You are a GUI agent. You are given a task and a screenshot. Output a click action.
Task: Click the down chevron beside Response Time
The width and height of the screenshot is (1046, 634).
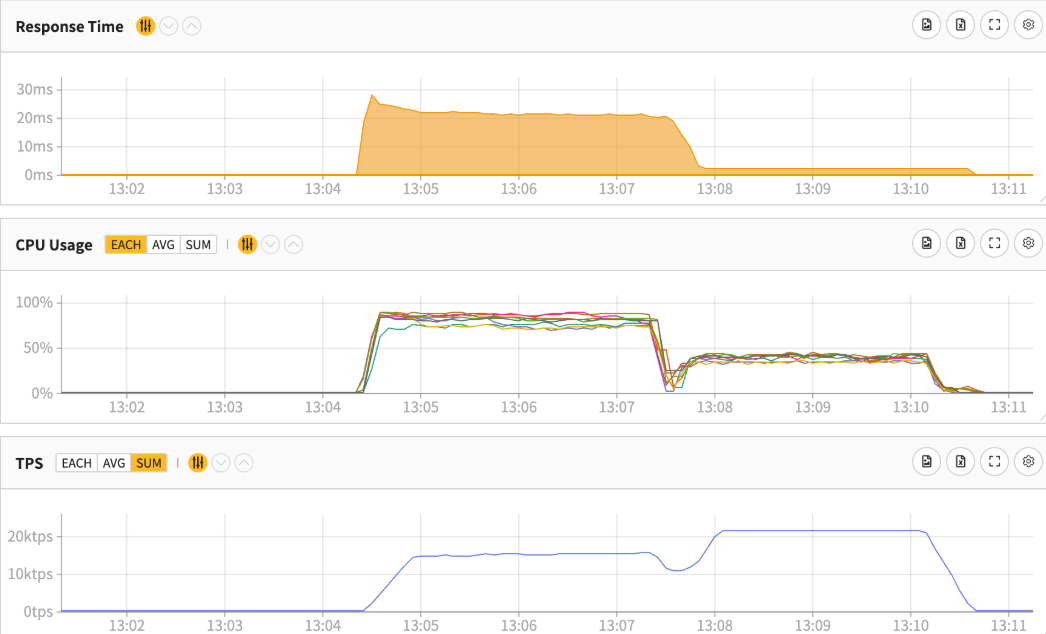coord(169,26)
